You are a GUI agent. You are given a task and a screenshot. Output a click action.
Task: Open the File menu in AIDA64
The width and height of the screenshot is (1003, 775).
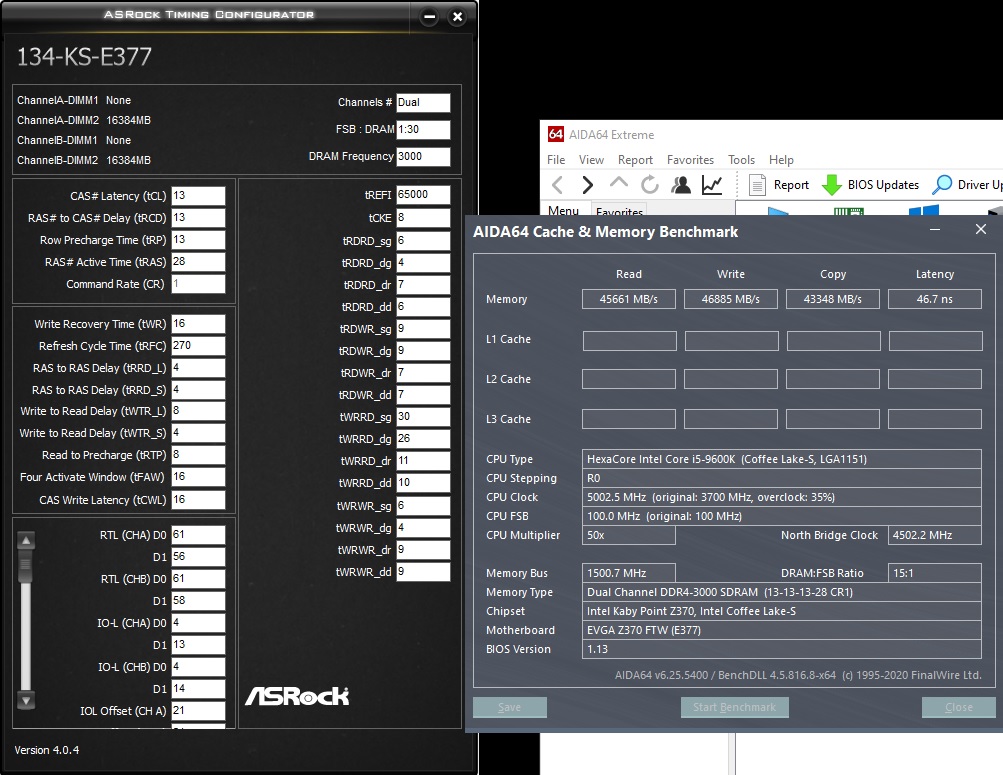point(556,160)
